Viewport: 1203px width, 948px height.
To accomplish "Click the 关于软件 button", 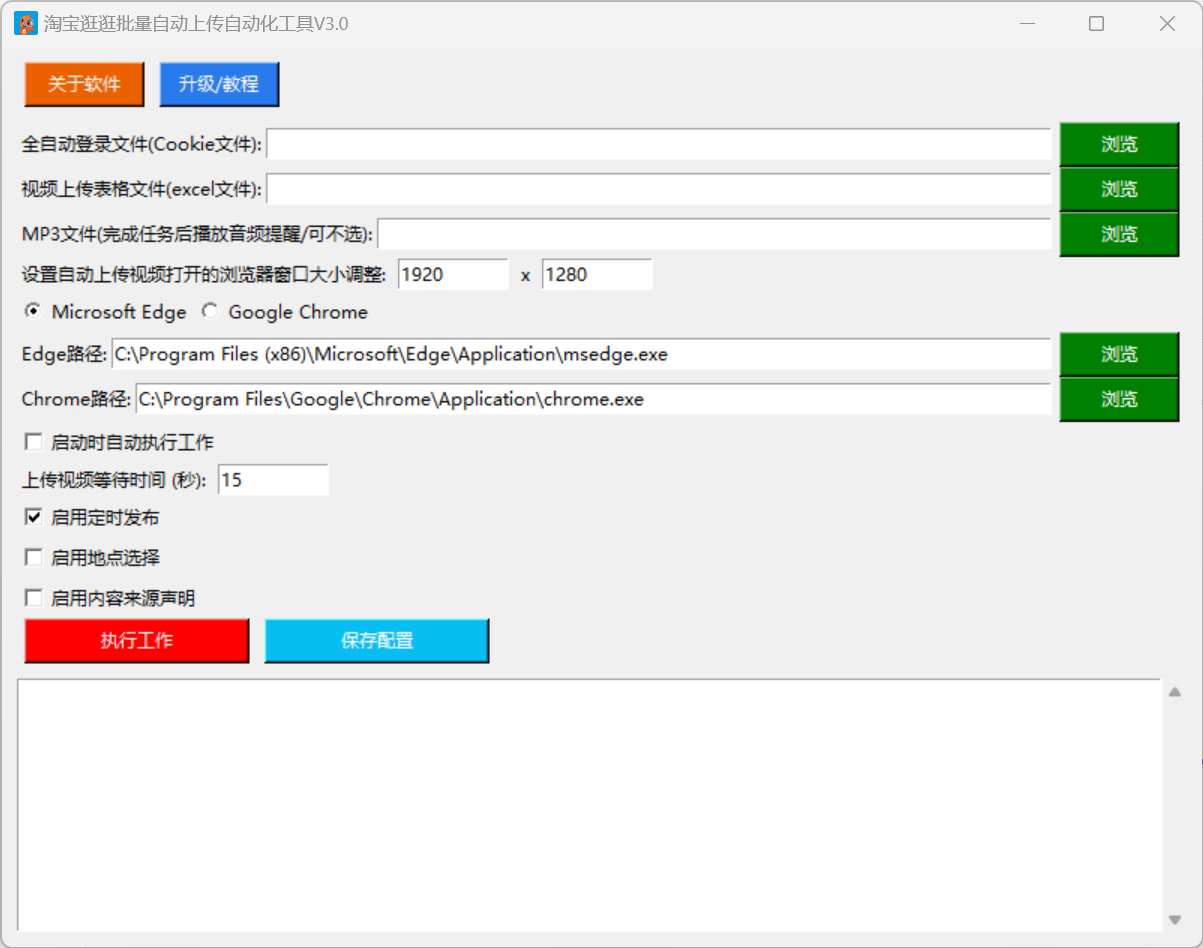I will click(x=85, y=84).
